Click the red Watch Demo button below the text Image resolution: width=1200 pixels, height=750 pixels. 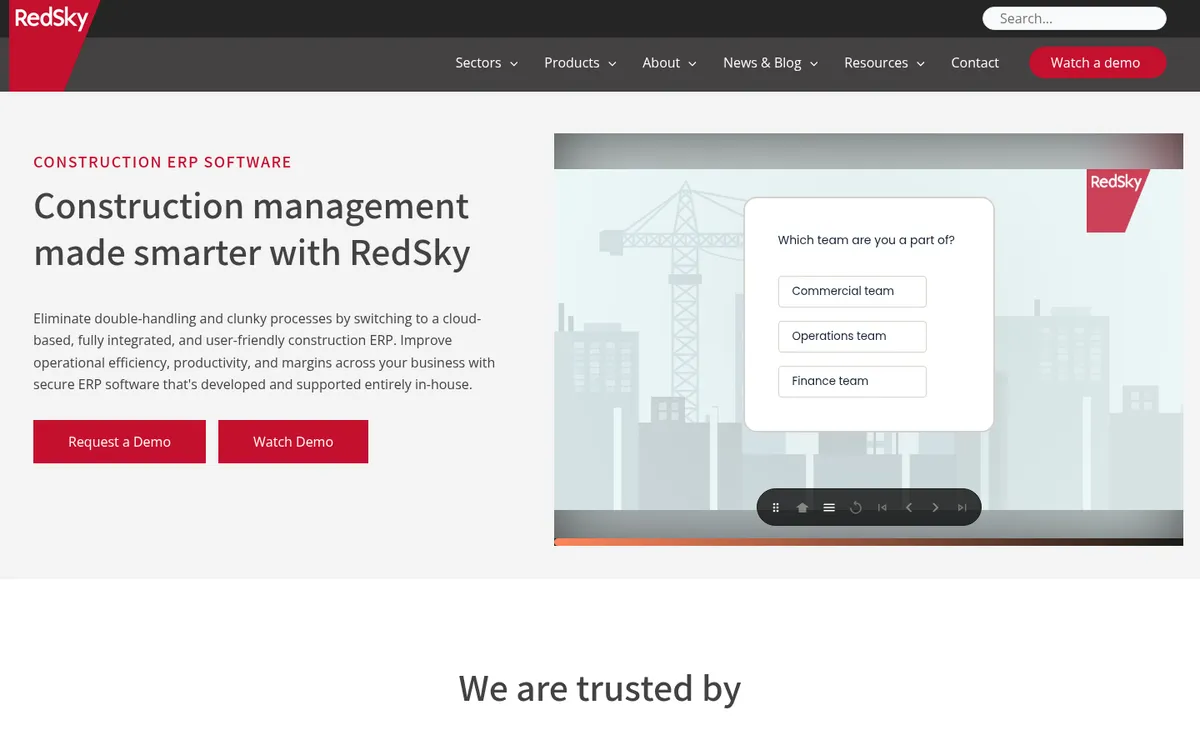pyautogui.click(x=293, y=442)
